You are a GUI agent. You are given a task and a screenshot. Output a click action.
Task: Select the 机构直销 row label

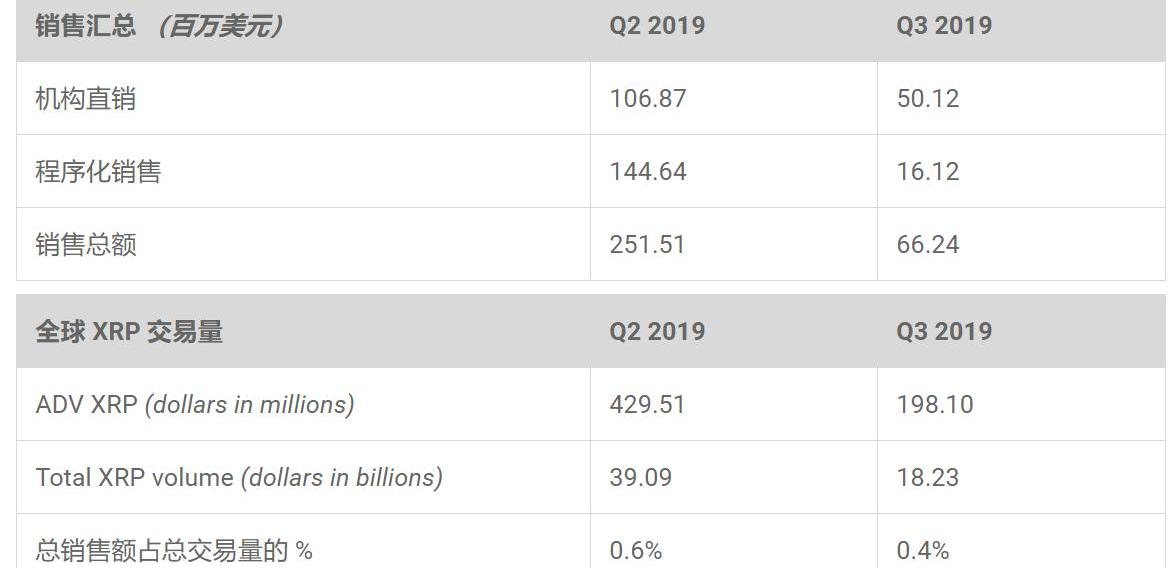(x=85, y=99)
